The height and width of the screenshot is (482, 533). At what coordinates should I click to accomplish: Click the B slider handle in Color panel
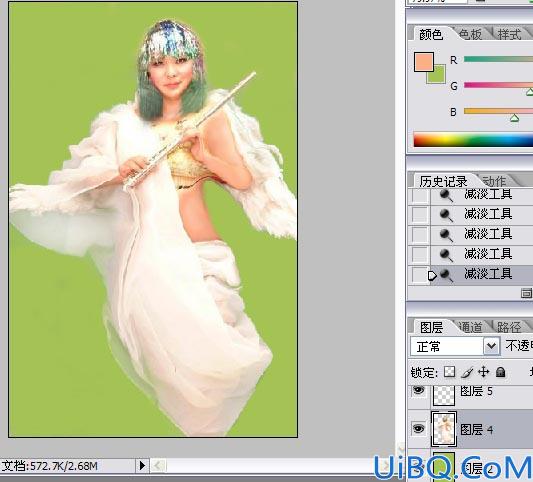coord(515,118)
